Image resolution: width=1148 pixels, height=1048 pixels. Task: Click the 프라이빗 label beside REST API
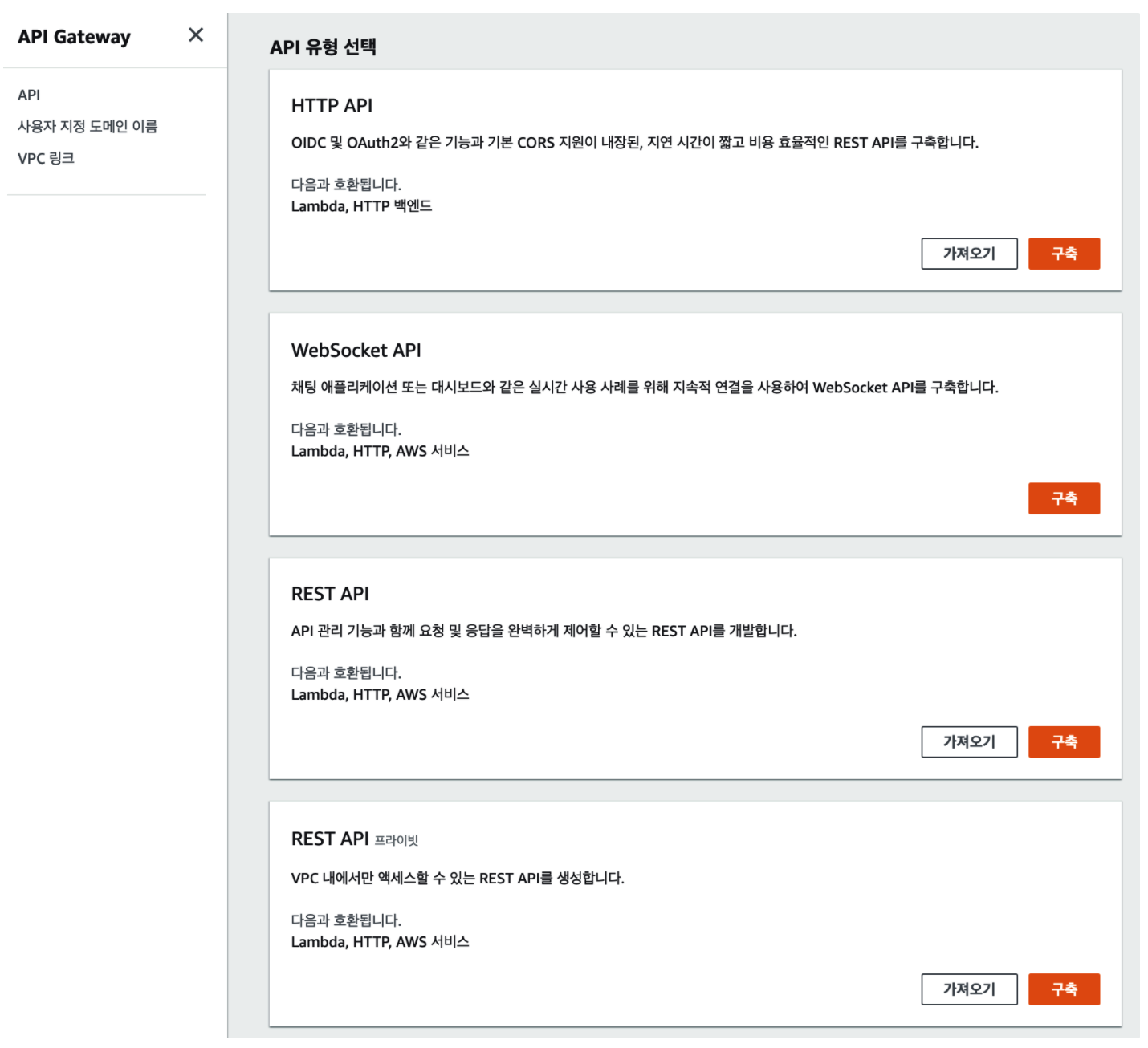click(397, 840)
